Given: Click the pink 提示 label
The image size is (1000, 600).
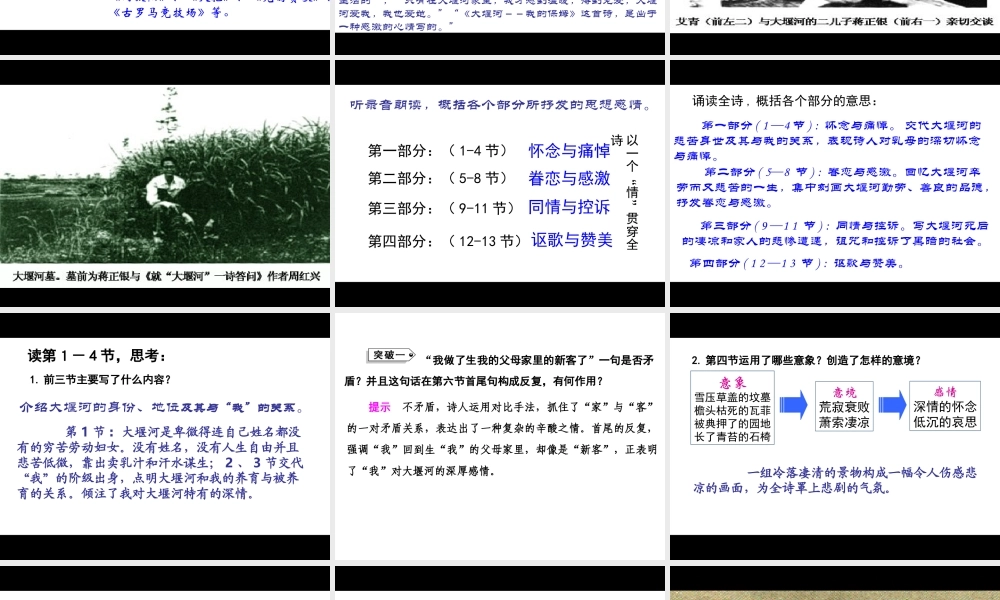Looking at the screenshot, I should tap(379, 407).
